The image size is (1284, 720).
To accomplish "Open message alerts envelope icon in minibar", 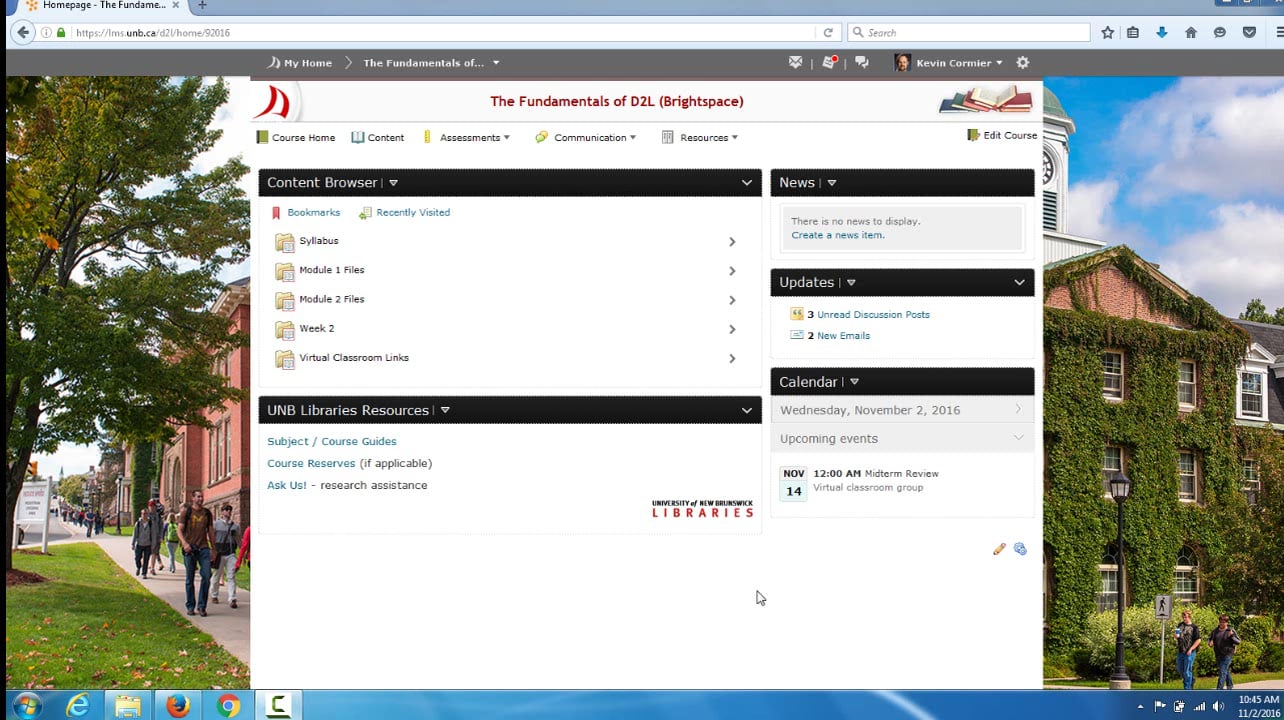I will pyautogui.click(x=796, y=62).
